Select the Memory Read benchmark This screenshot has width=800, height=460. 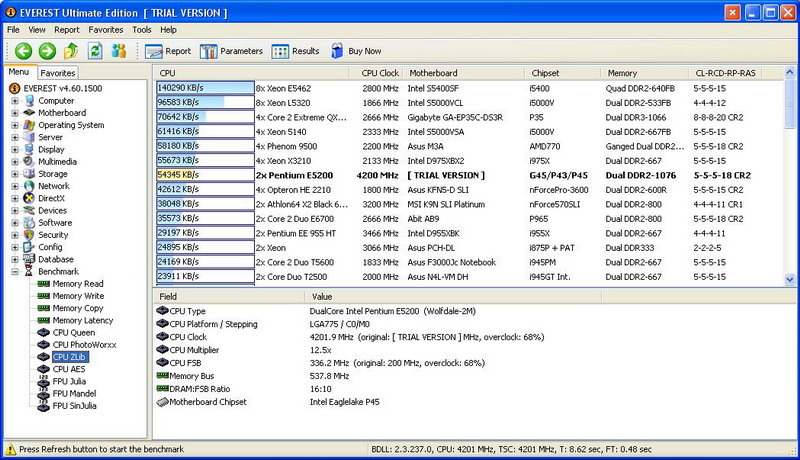(78, 284)
